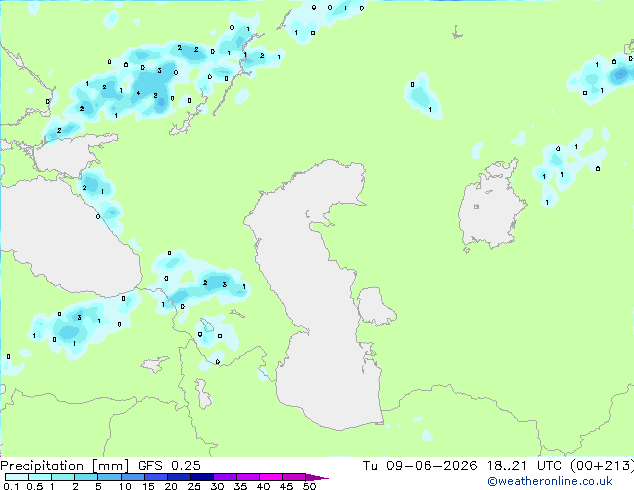This screenshot has height=490, width=634.
Task: Click the "30" legend scale label
Action: [x=217, y=486]
